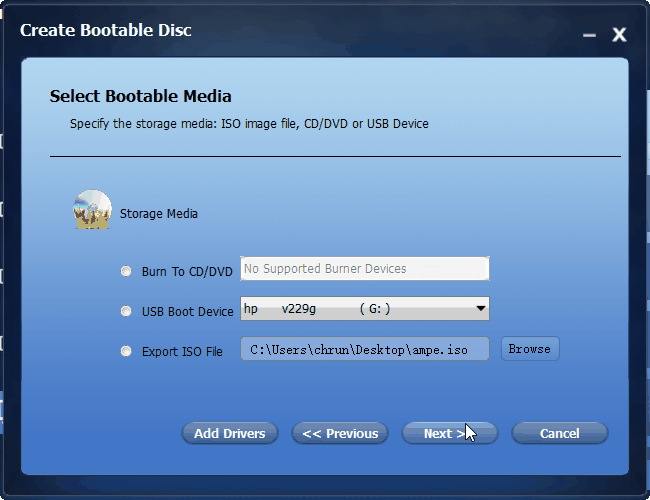Click the ISO file path field

point(365,349)
